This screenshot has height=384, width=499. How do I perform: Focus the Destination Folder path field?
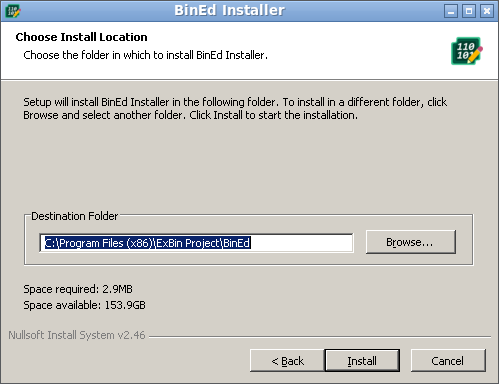point(196,243)
